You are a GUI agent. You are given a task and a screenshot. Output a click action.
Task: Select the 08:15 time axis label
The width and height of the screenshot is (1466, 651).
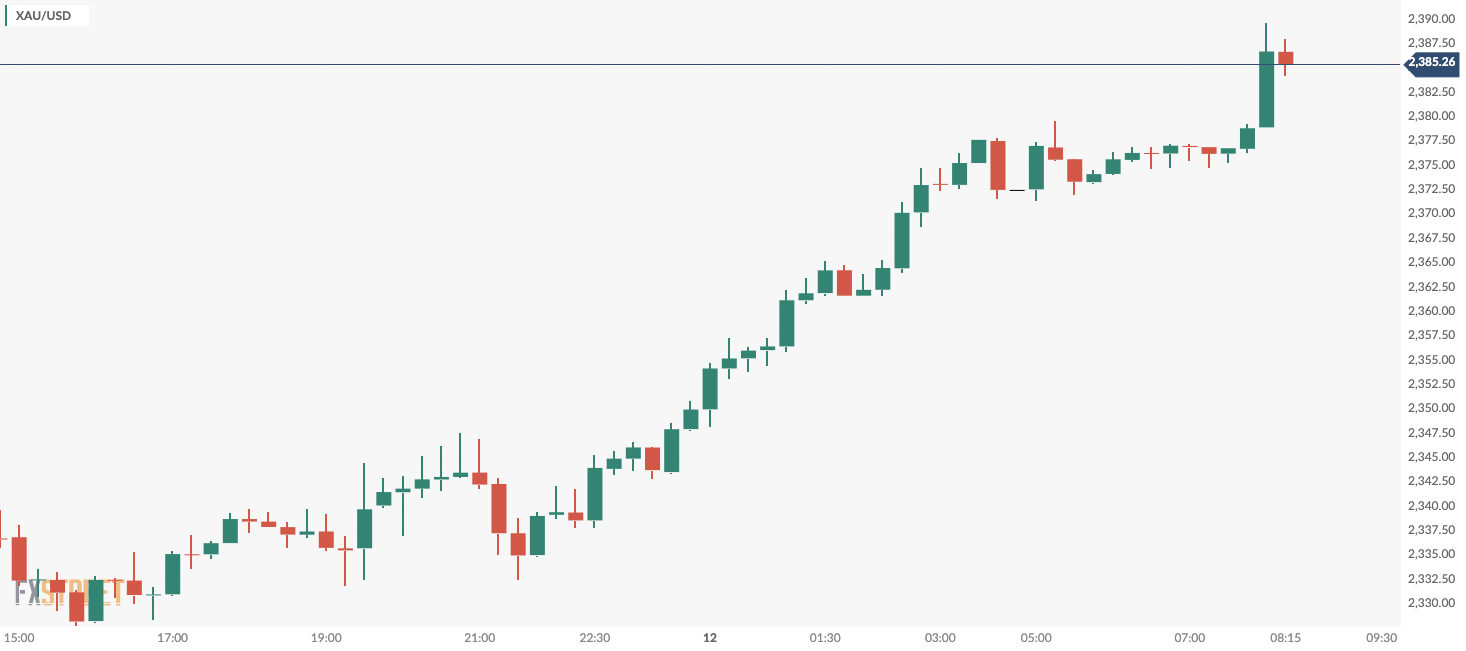coord(1285,638)
